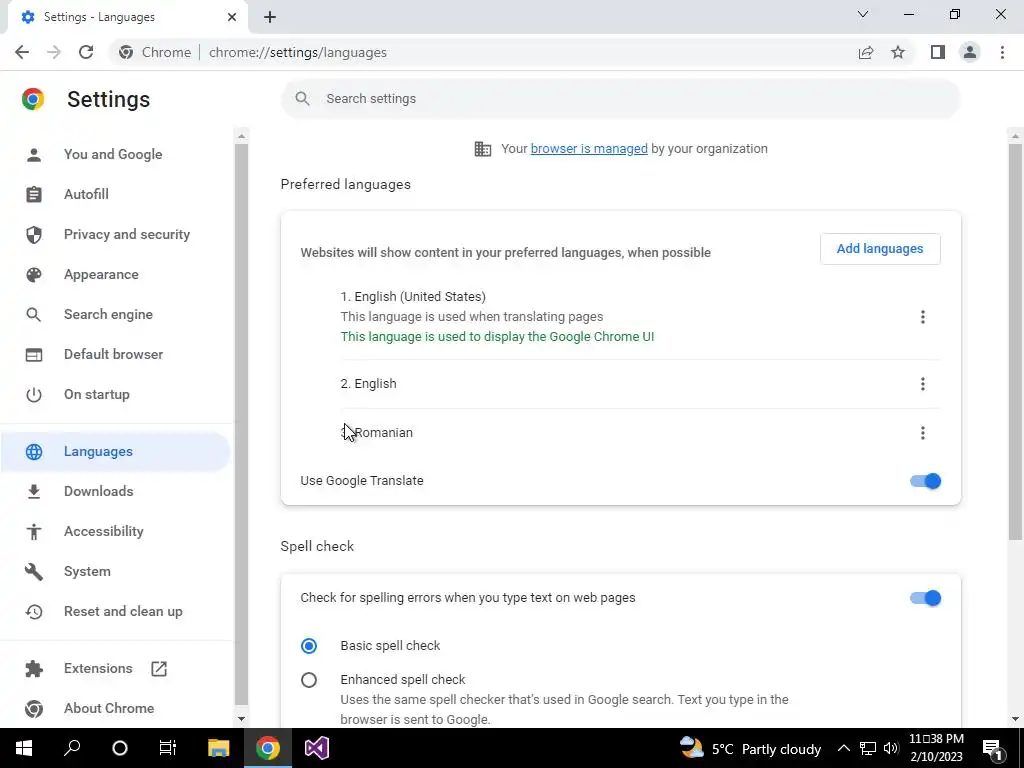Select Basic spell check radio button
1024x768 pixels.
click(309, 646)
